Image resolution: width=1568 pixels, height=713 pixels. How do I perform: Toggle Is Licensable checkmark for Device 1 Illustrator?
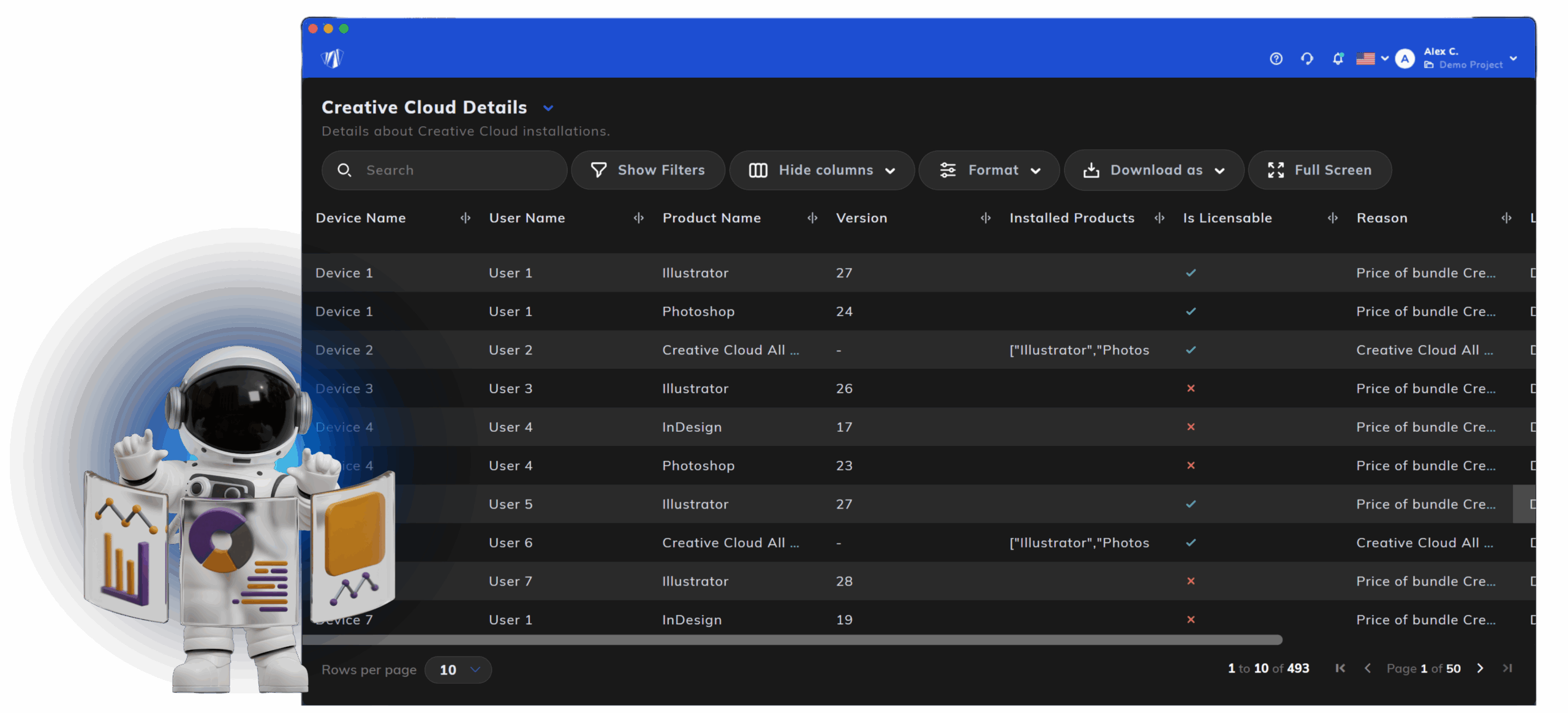coord(1190,273)
